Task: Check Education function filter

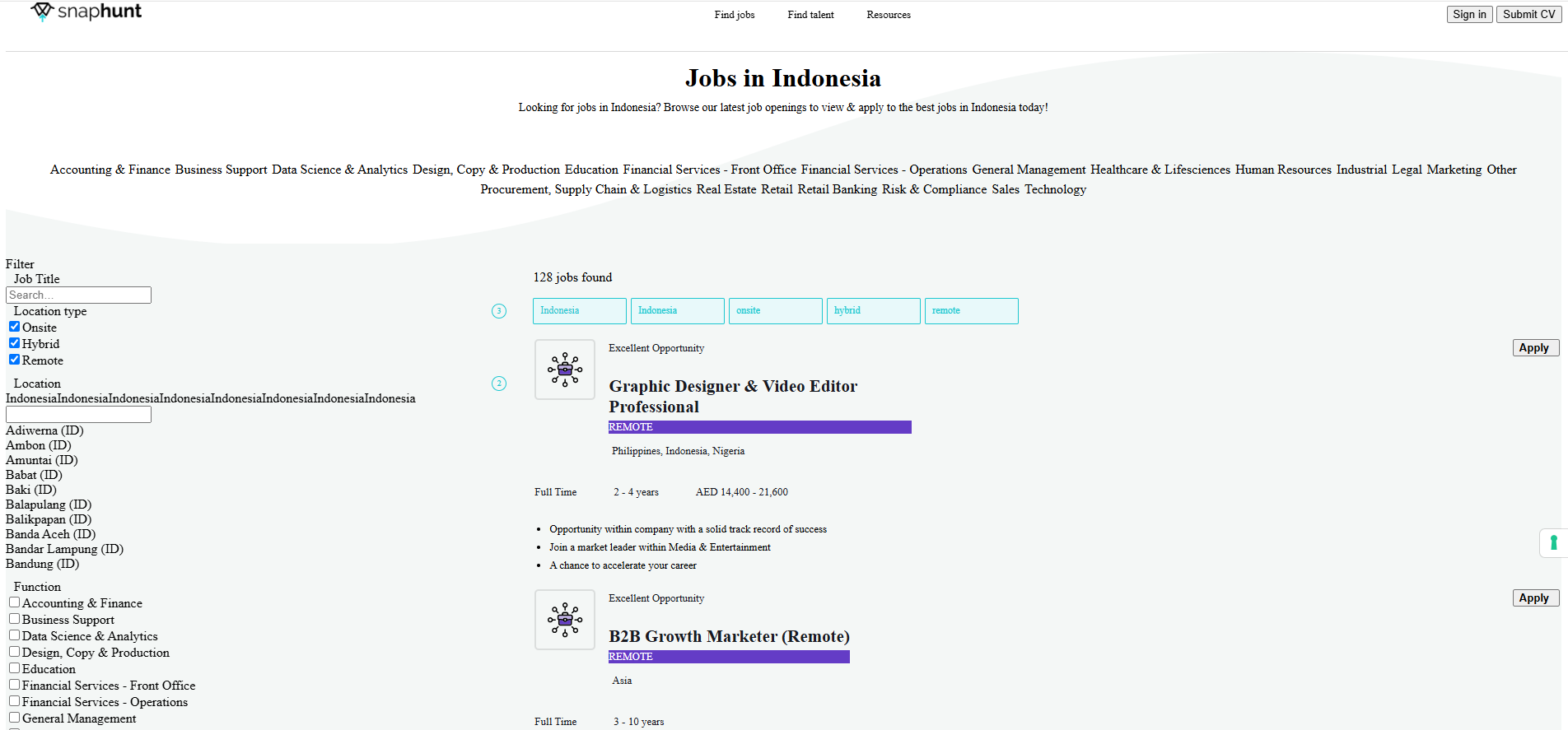Action: point(14,668)
